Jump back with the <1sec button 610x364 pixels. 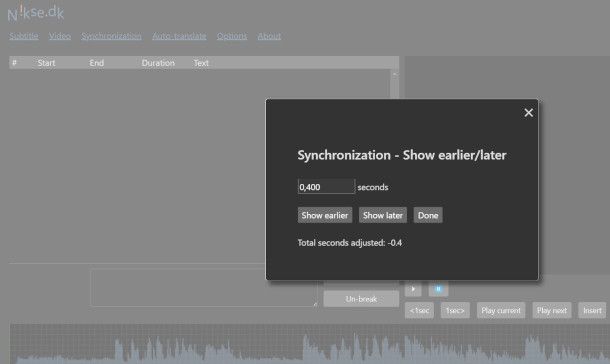pyautogui.click(x=419, y=310)
